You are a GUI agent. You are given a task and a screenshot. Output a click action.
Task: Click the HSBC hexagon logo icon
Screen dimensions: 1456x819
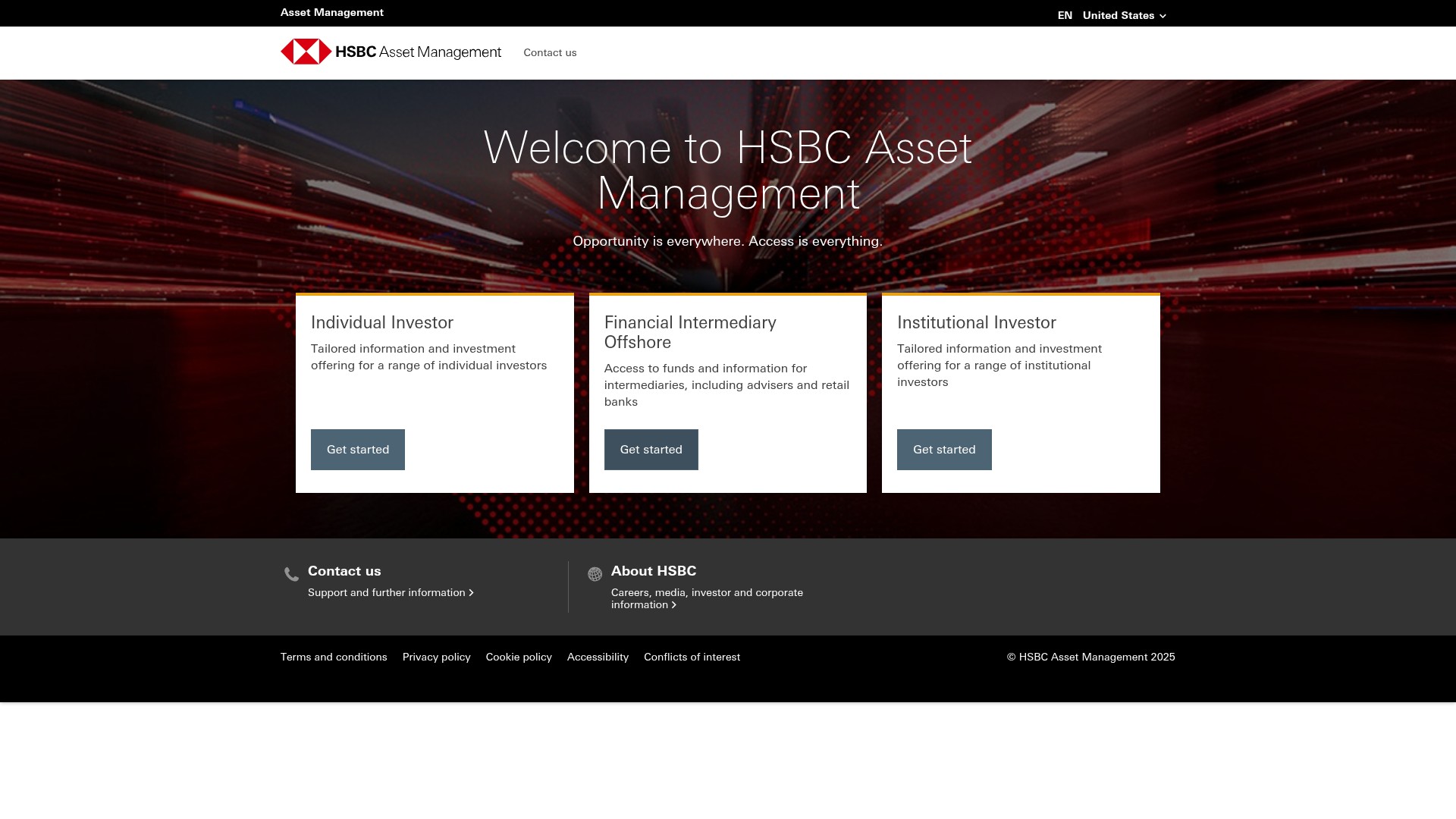[x=306, y=52]
